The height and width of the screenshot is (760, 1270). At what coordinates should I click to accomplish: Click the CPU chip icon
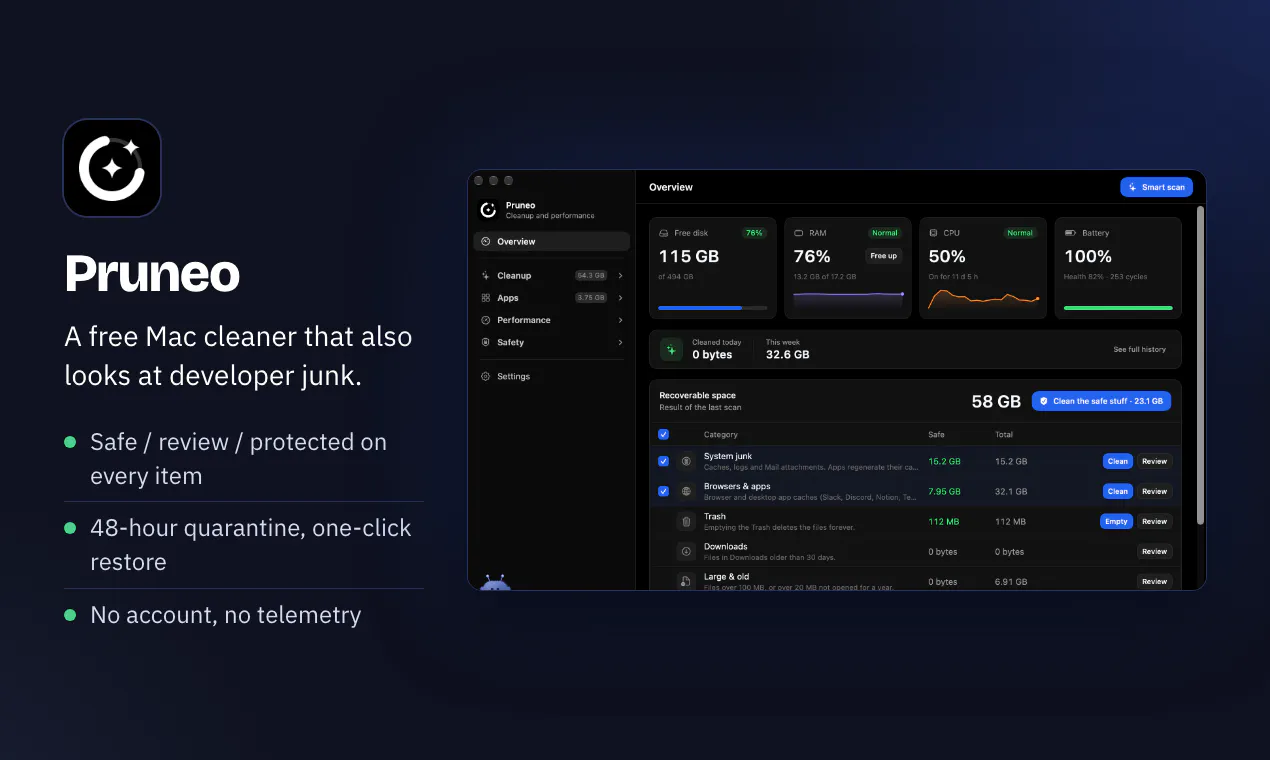coord(934,233)
